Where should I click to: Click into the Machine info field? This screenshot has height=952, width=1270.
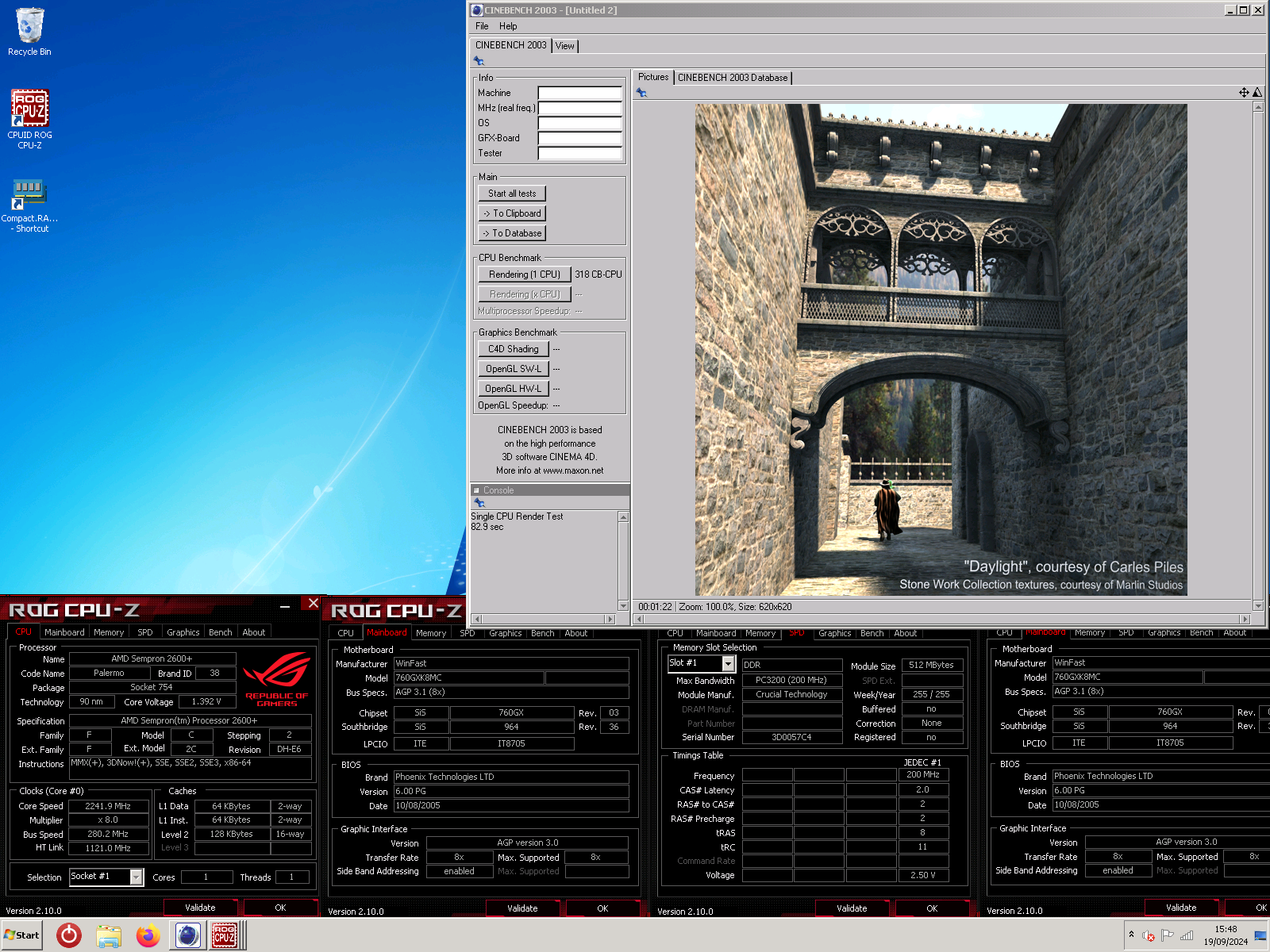579,93
